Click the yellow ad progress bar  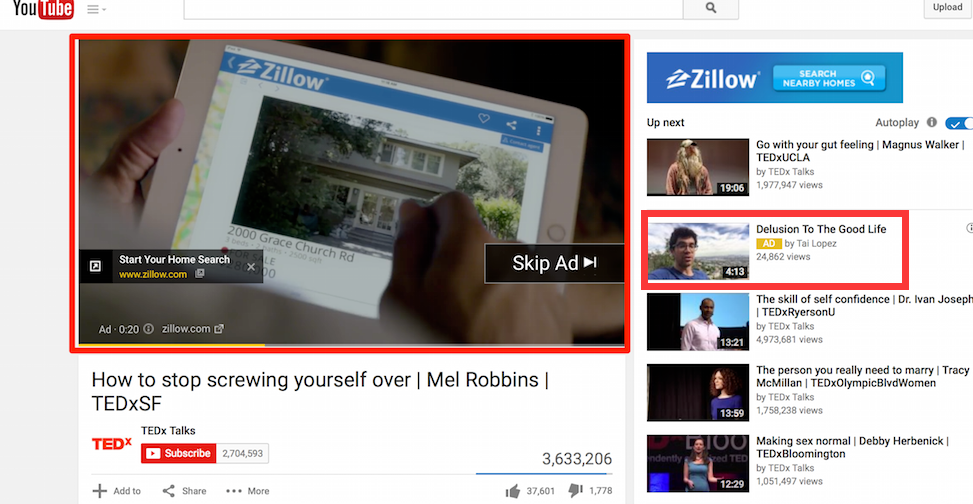click(172, 344)
